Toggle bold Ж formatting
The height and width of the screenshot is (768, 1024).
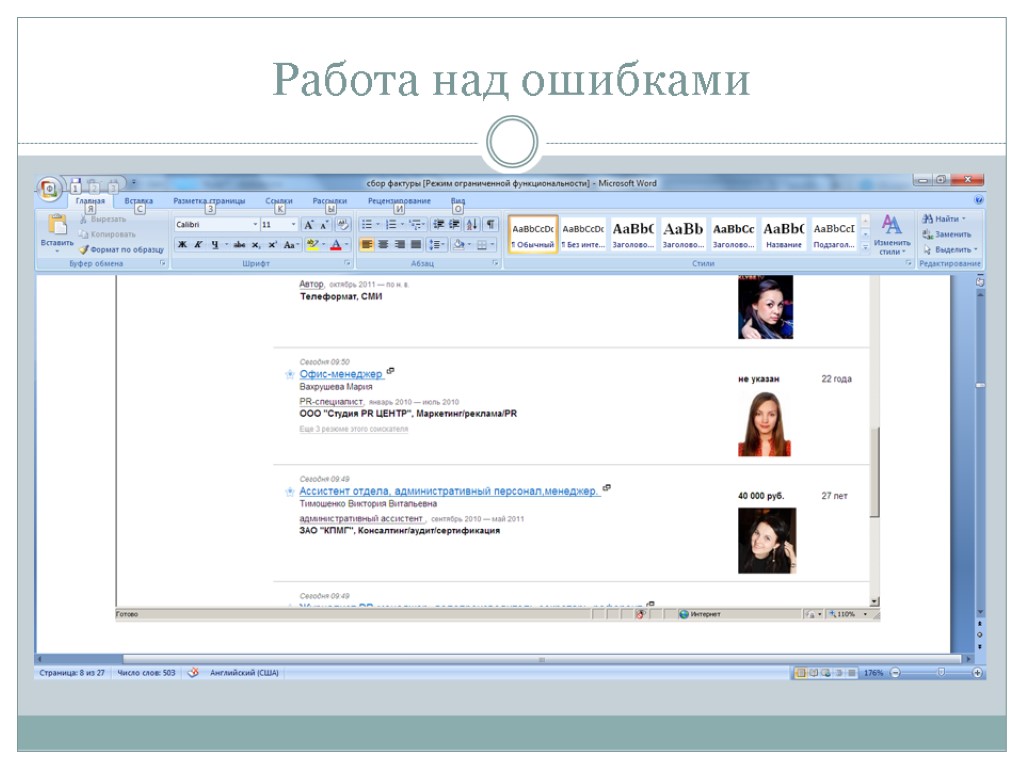pyautogui.click(x=182, y=245)
